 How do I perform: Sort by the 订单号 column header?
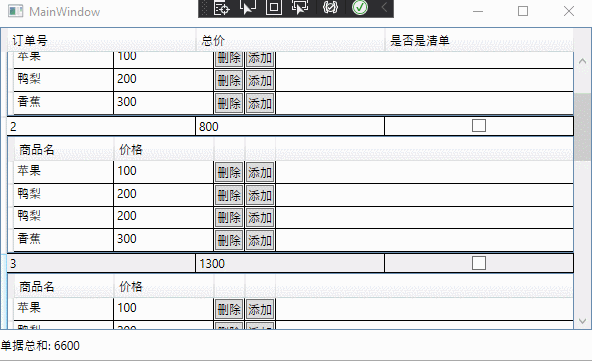[x=102, y=40]
